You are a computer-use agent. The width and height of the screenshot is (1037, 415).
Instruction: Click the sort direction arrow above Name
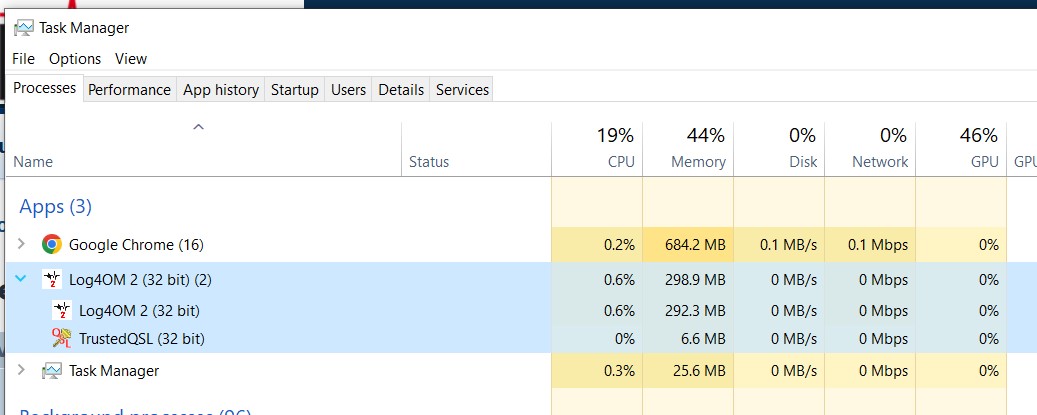pos(198,127)
